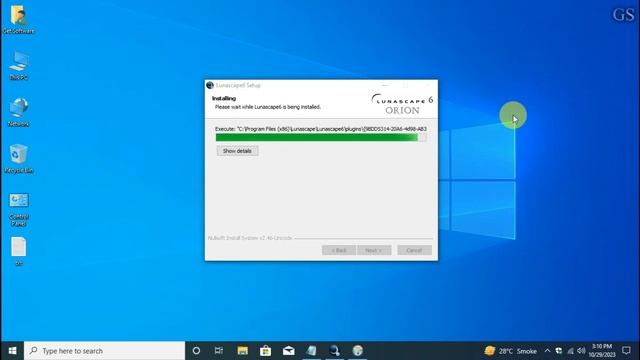The image size is (640, 360).
Task: Click the Cortana circle icon
Action: pyautogui.click(x=196, y=351)
